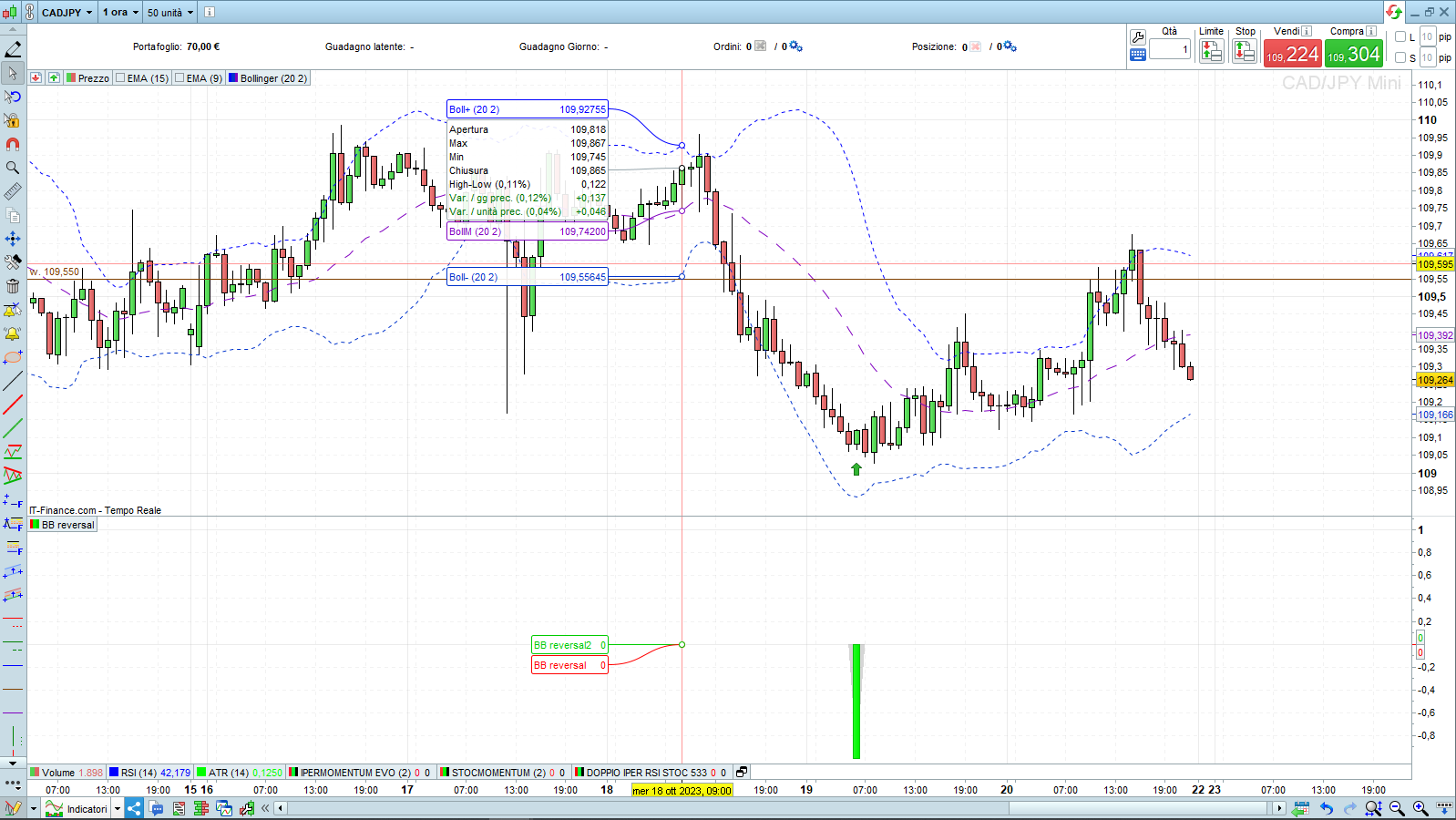Click the Qtà quantity input field
This screenshot has height=820, width=1456.
tap(1170, 50)
